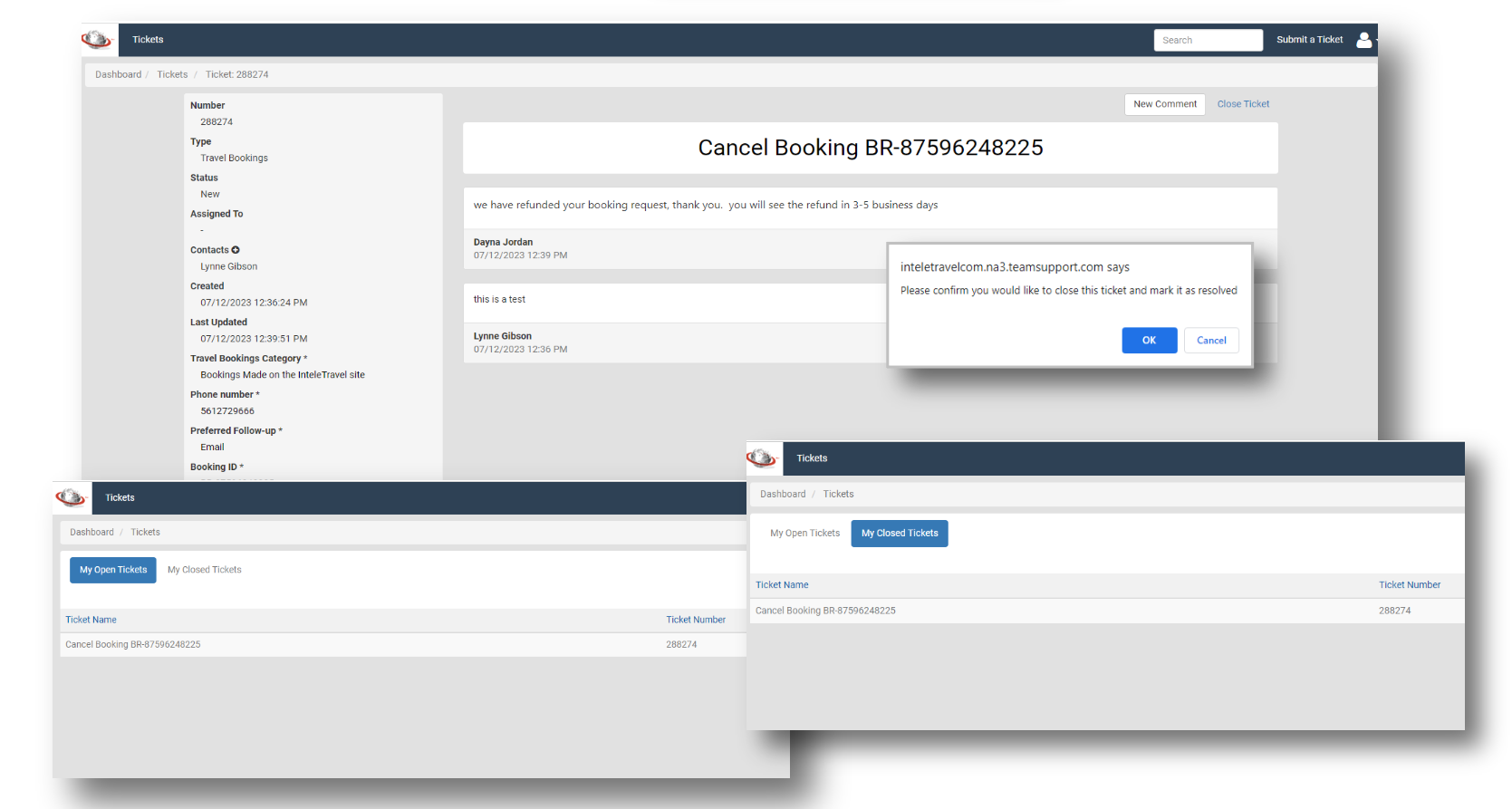Sort by Ticket Name in open tickets
Viewport: 1512px width, 809px height.
click(91, 620)
